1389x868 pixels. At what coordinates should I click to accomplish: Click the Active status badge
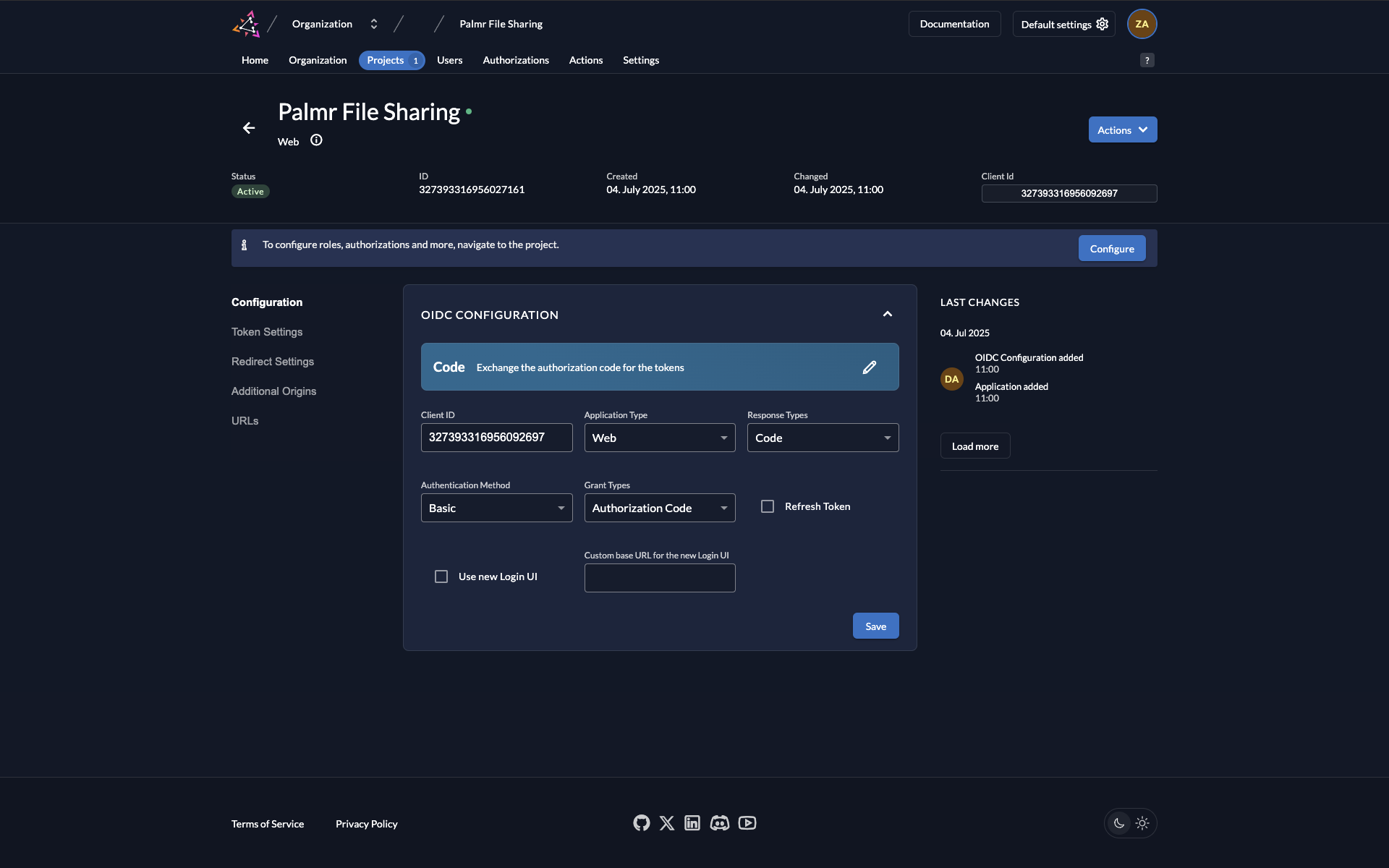click(x=250, y=192)
